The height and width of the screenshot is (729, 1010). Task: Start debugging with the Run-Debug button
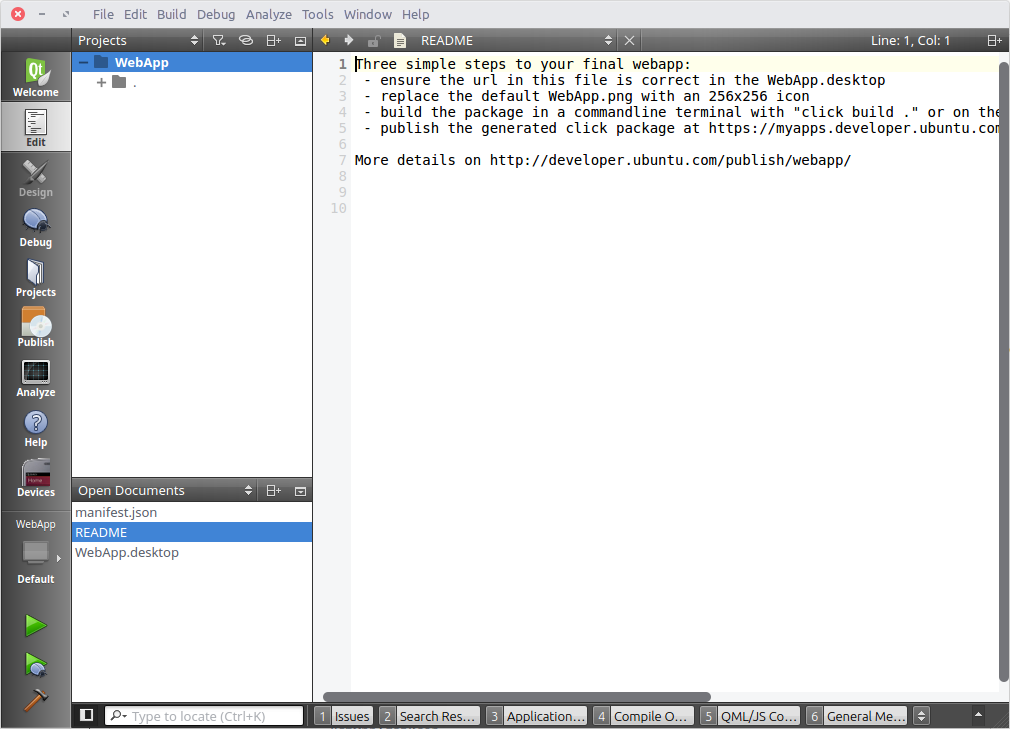35,665
